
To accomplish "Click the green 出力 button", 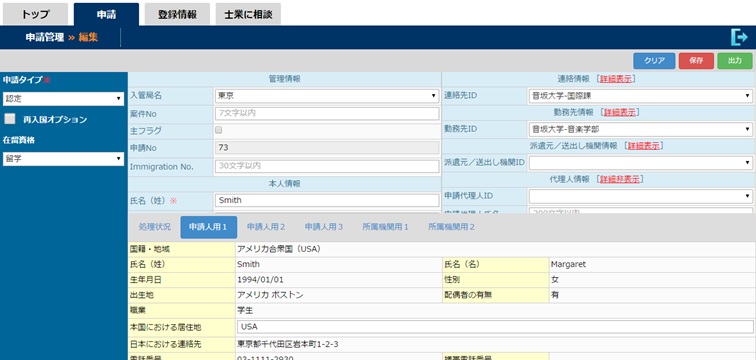I will [734, 61].
